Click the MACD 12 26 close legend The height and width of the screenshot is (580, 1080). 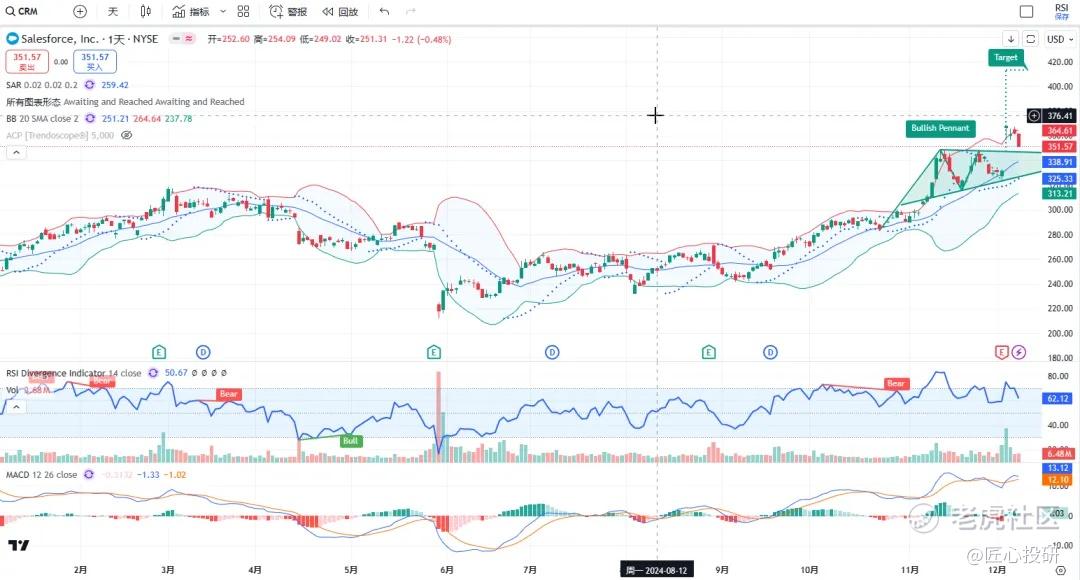pos(41,475)
